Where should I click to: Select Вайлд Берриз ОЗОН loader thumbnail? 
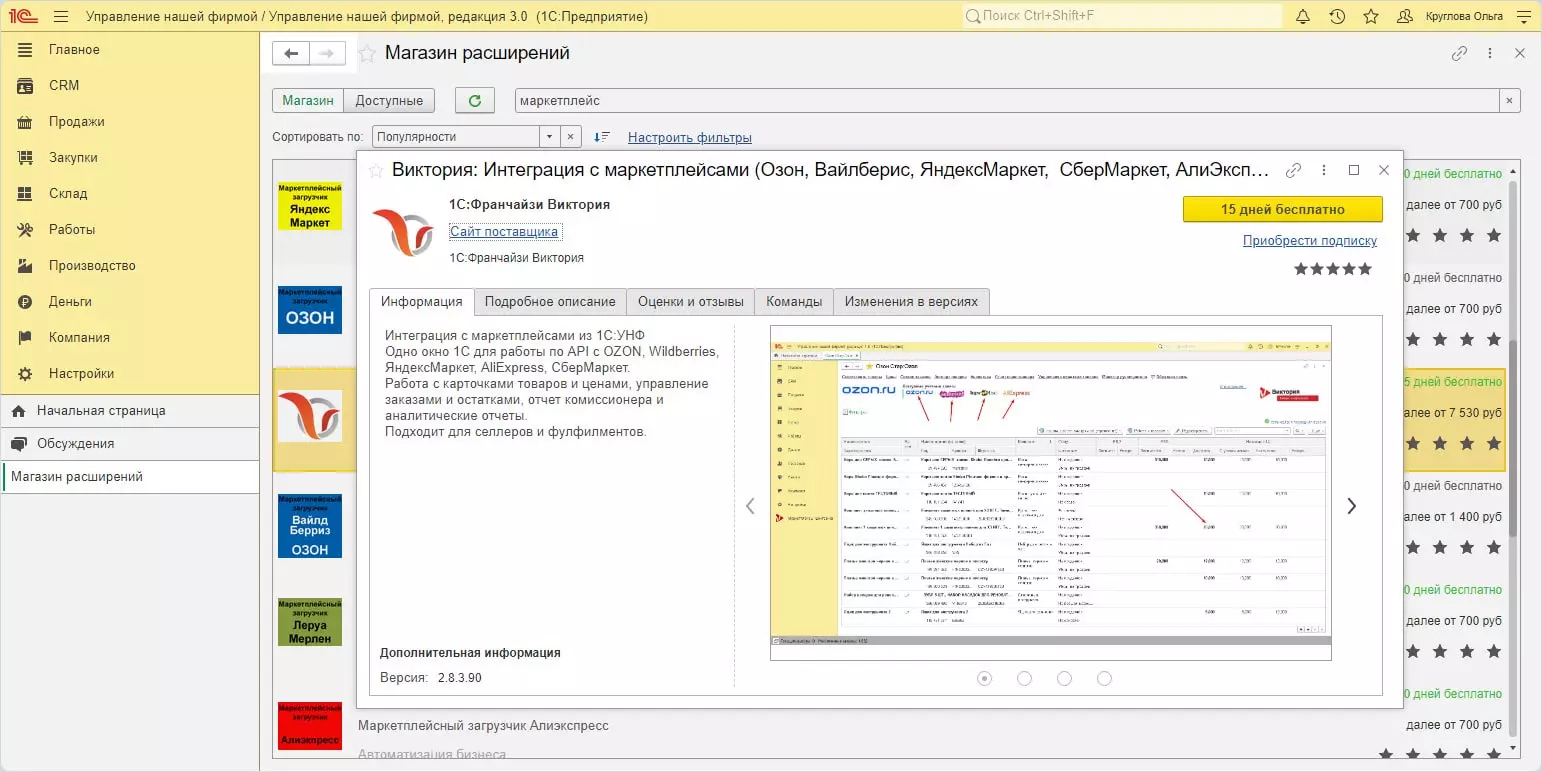310,525
